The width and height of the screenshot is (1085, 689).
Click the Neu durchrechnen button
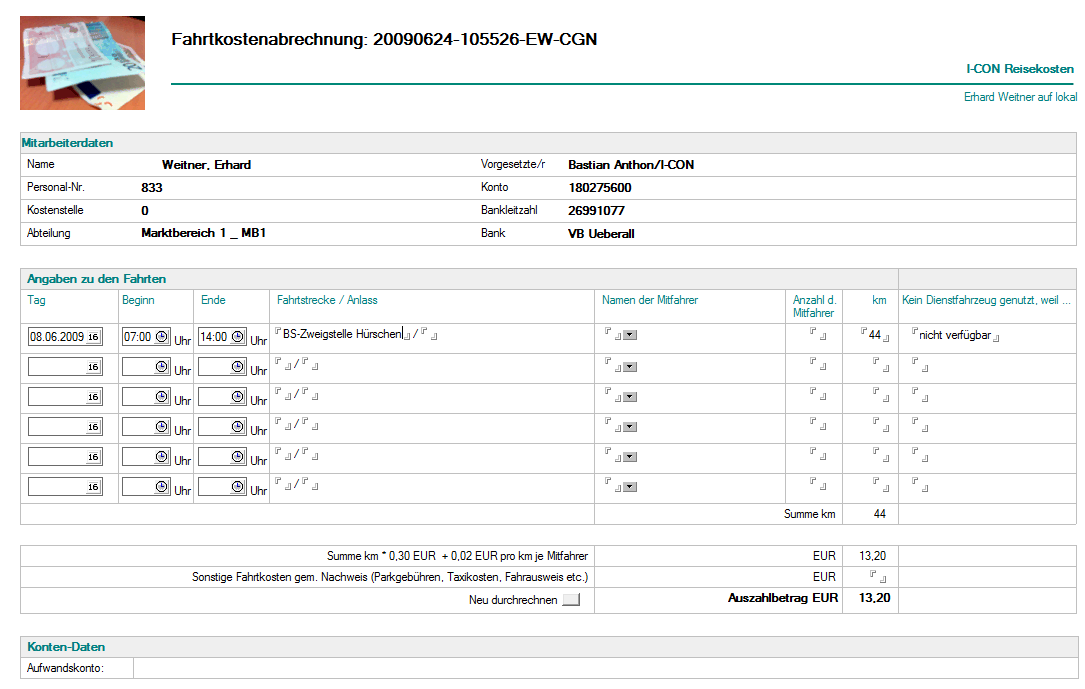coord(571,600)
